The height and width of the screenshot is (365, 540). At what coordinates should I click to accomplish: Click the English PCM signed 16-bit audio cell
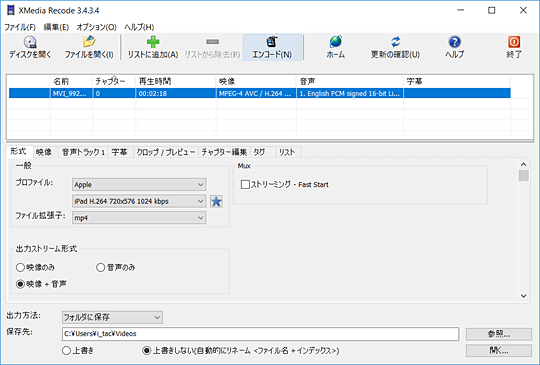click(350, 93)
